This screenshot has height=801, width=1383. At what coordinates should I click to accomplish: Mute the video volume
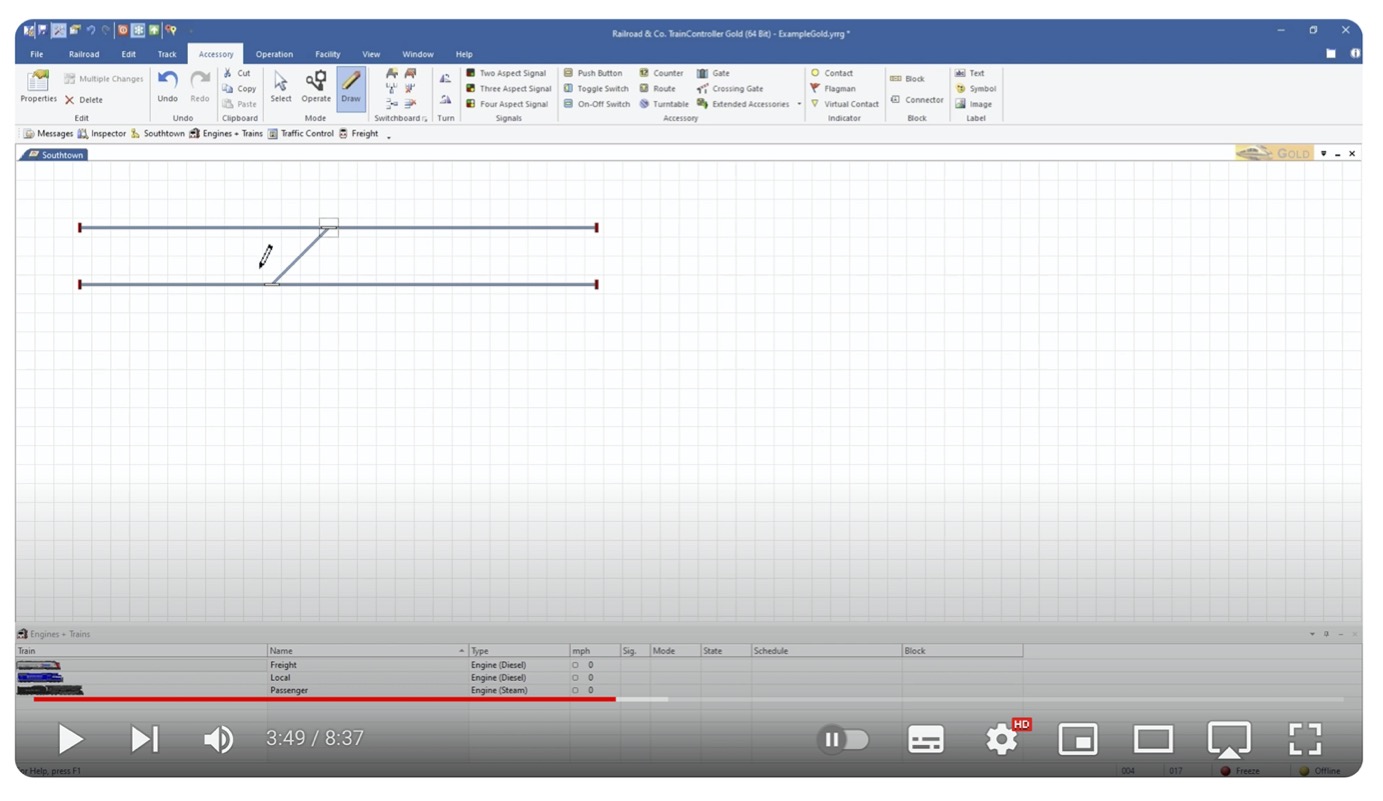click(x=218, y=740)
